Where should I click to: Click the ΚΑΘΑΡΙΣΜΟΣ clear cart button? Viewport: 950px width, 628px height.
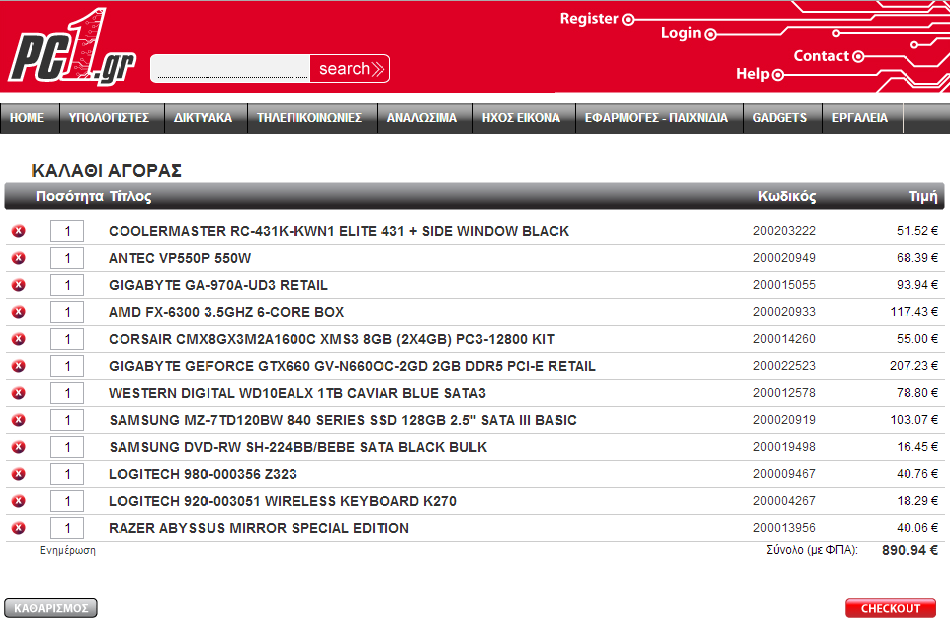[x=51, y=608]
